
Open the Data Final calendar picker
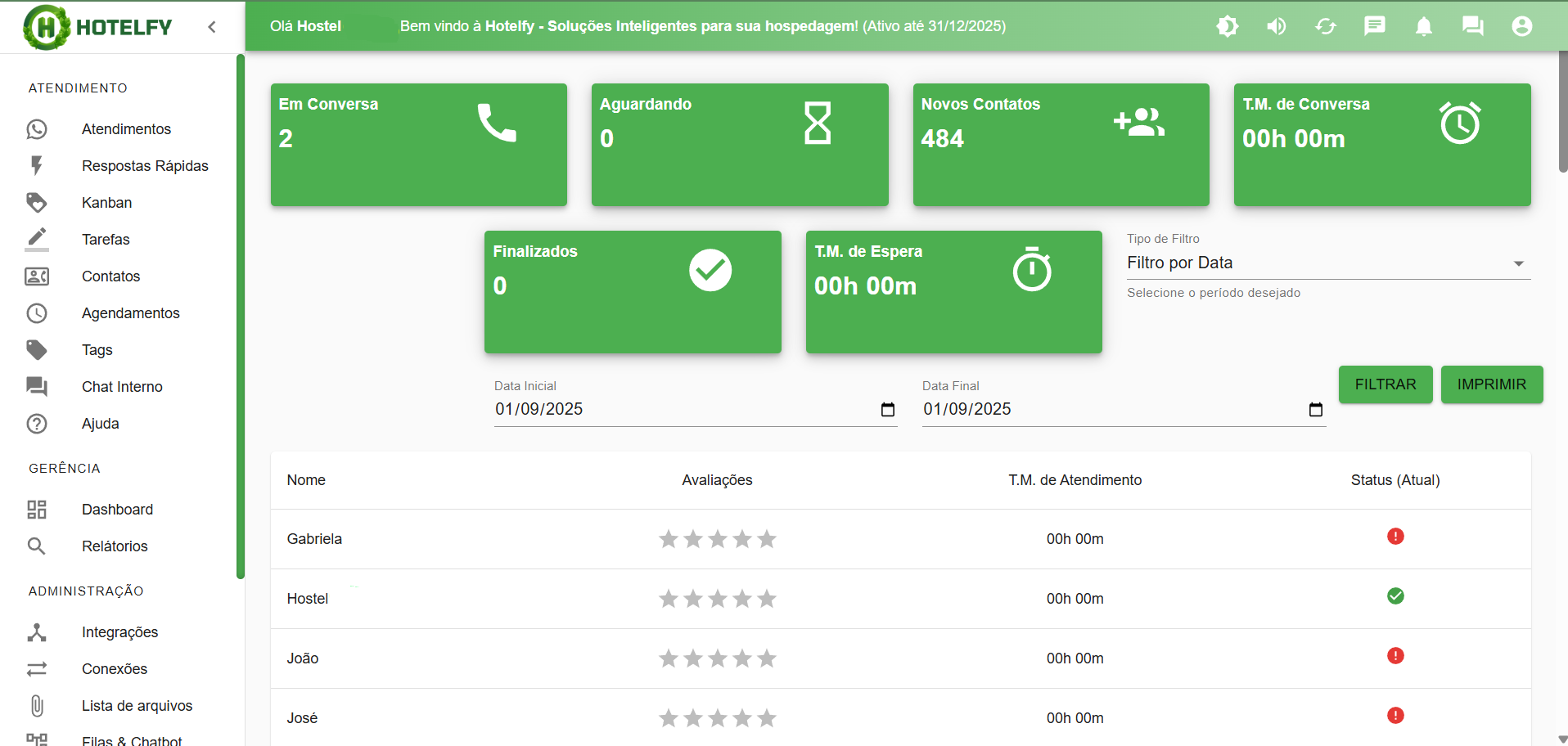(1315, 410)
